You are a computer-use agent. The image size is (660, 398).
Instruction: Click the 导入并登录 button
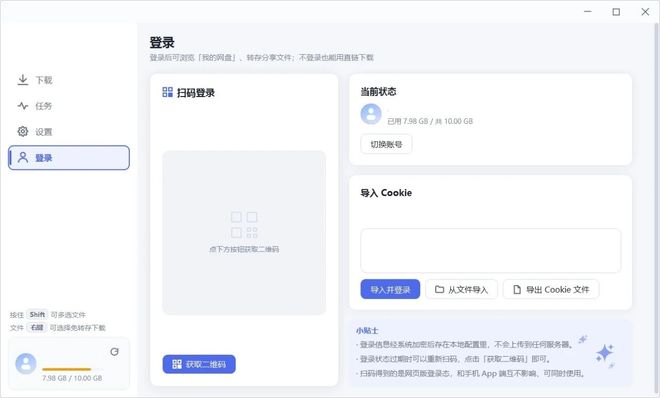tap(390, 289)
